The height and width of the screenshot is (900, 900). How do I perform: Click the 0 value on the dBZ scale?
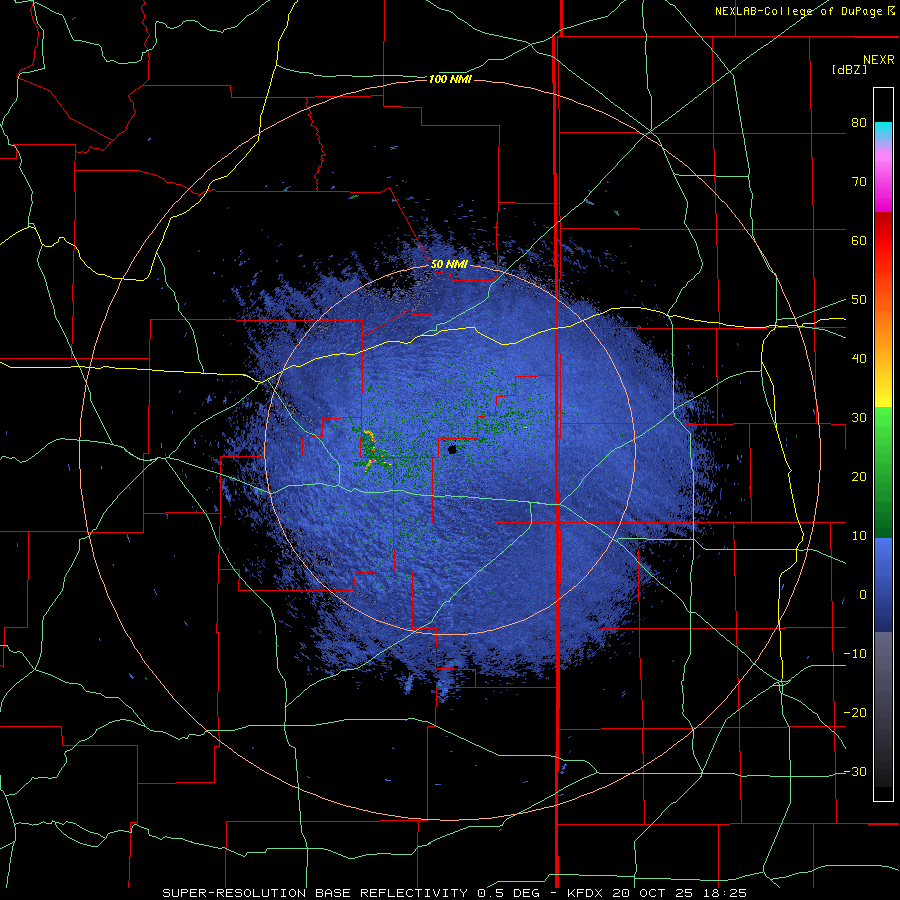click(x=863, y=595)
